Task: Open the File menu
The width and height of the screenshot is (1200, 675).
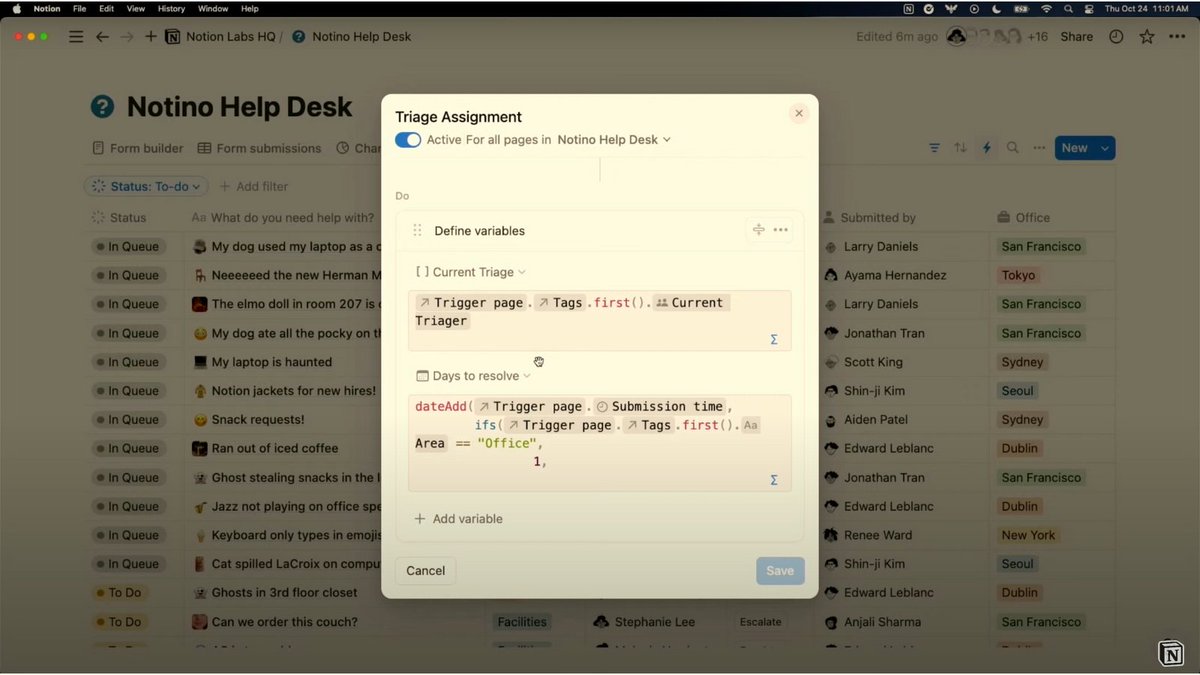Action: tap(79, 9)
